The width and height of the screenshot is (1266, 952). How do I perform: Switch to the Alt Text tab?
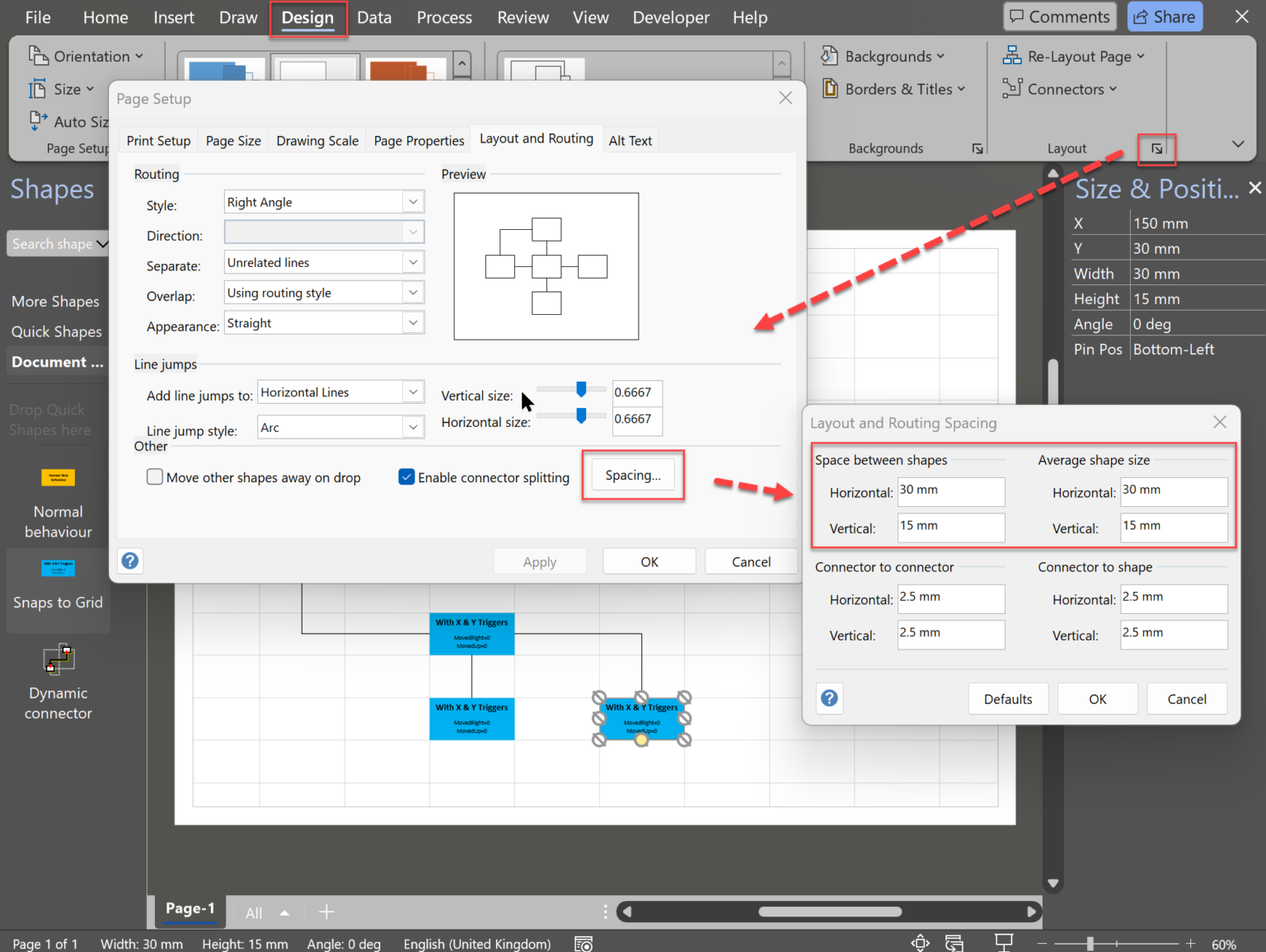tap(631, 139)
